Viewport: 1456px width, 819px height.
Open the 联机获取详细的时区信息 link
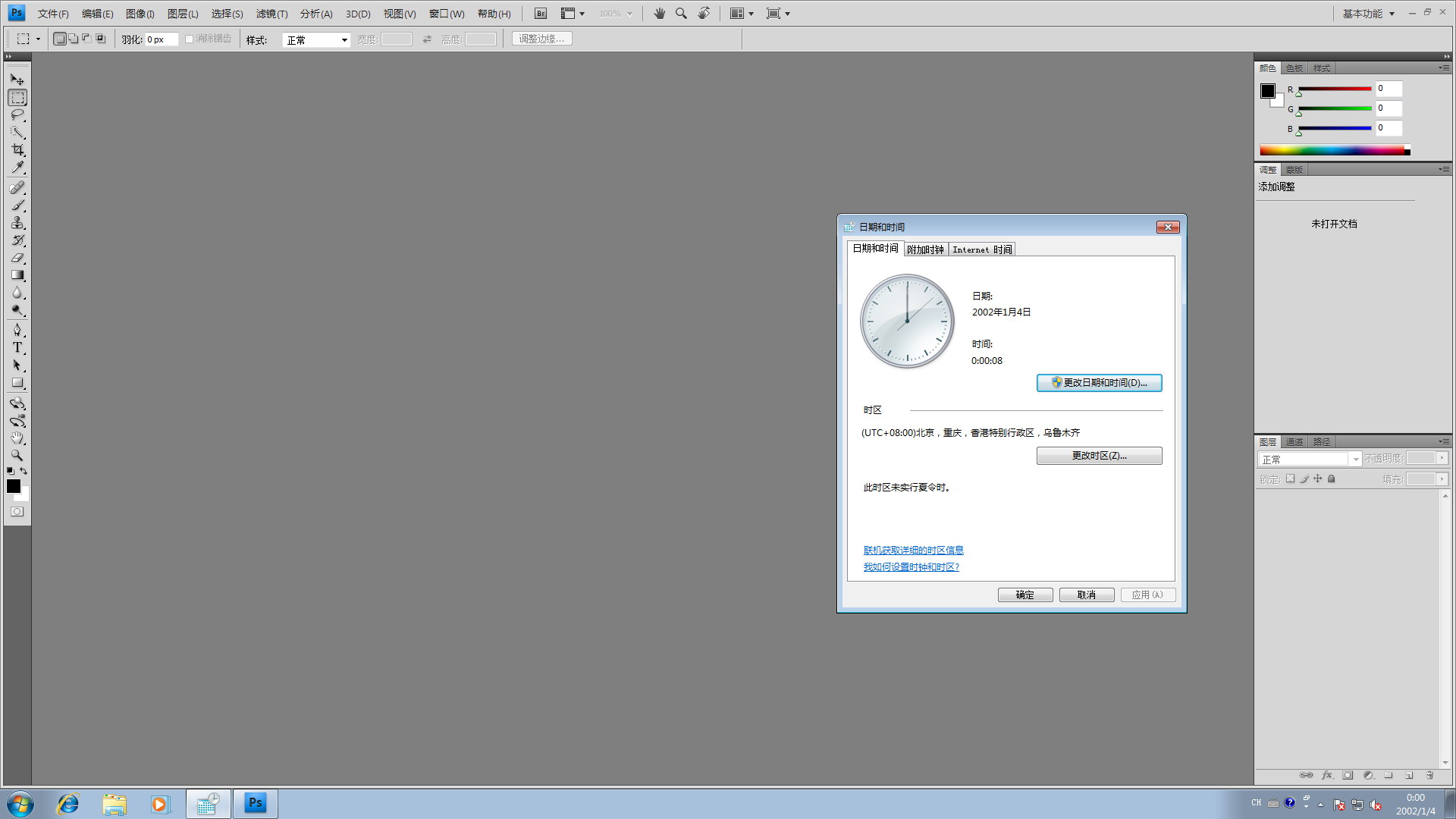click(913, 551)
